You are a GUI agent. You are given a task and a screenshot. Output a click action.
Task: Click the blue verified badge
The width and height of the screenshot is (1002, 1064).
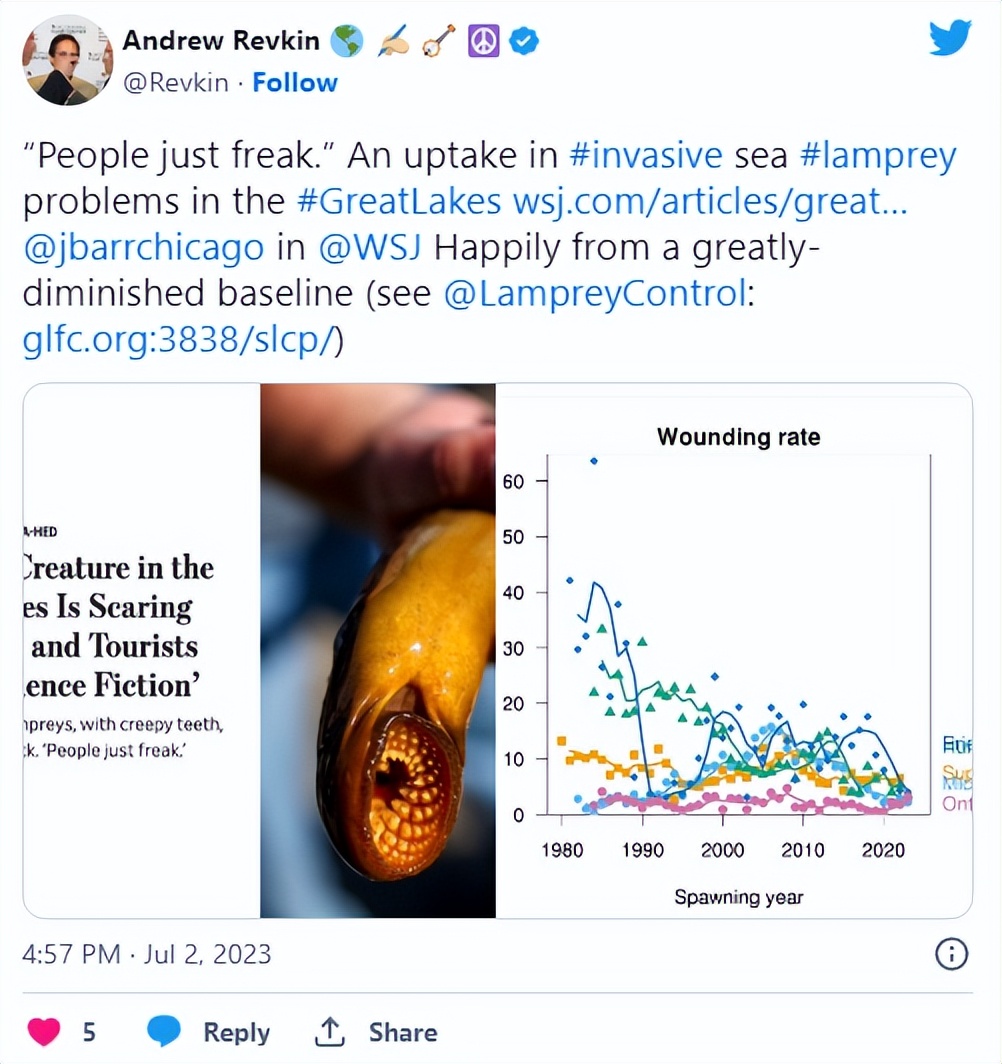(525, 40)
